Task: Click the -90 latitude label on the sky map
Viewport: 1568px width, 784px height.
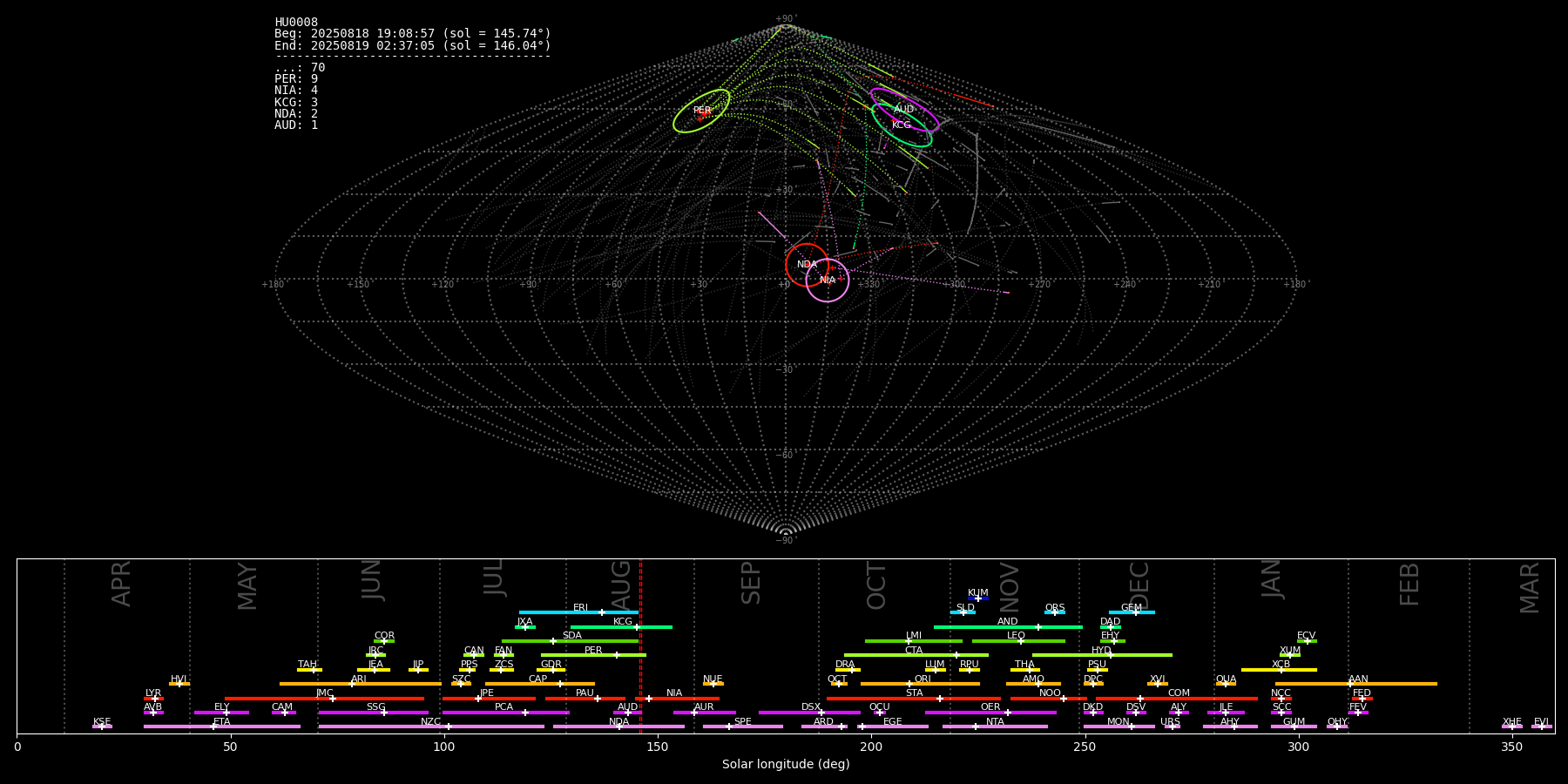Action: coord(785,541)
